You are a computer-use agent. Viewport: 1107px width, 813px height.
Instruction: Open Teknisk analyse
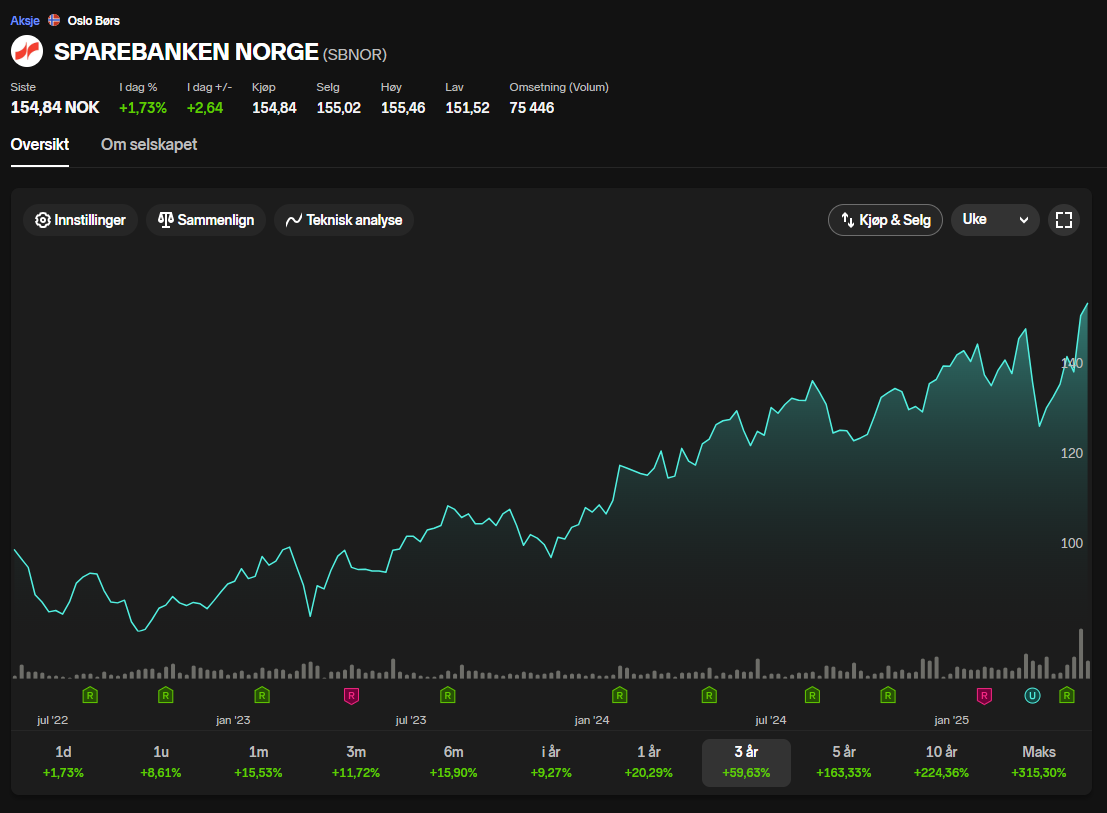pyautogui.click(x=344, y=220)
